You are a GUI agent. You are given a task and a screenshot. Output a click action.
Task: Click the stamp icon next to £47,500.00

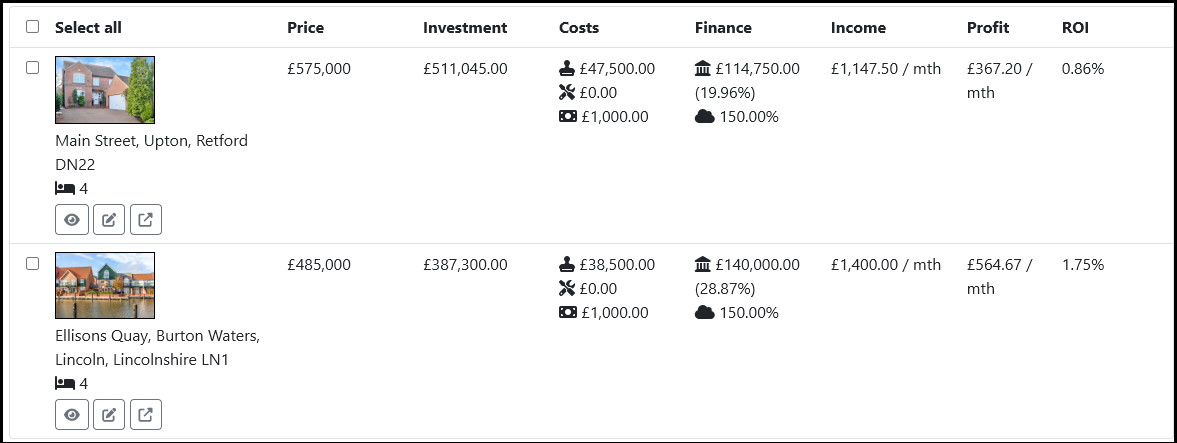pyautogui.click(x=567, y=69)
